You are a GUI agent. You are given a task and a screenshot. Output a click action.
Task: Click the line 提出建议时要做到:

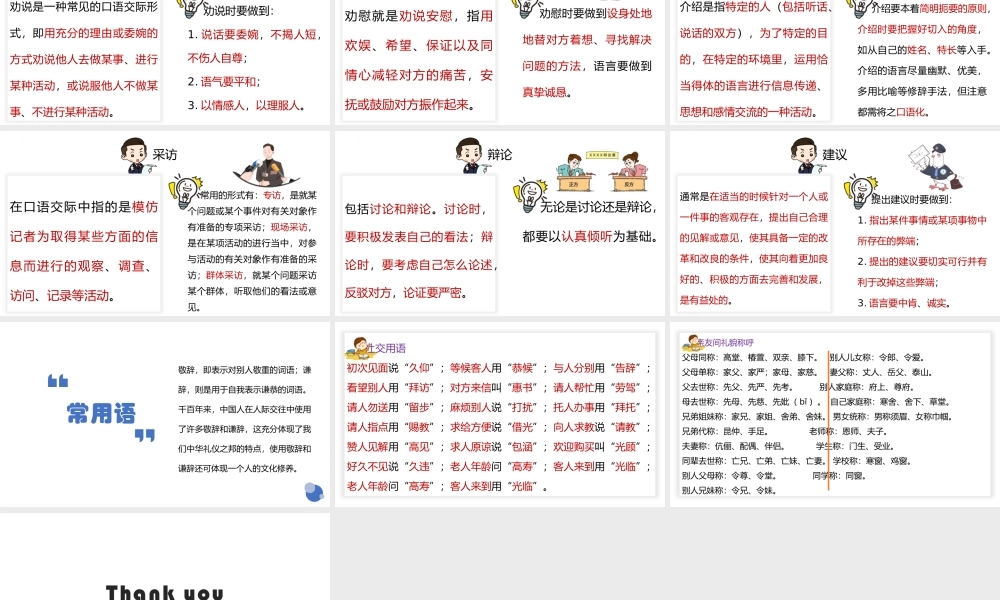[911, 199]
